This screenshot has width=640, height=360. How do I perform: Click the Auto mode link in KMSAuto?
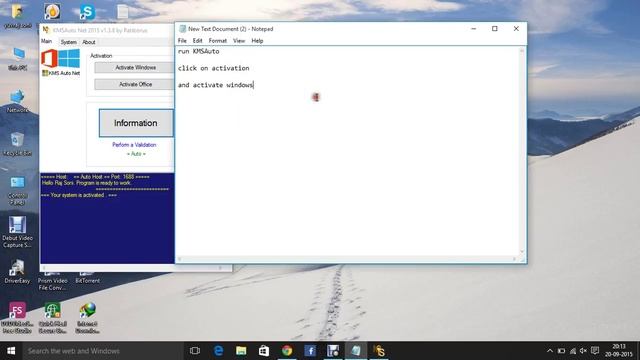tap(136, 154)
